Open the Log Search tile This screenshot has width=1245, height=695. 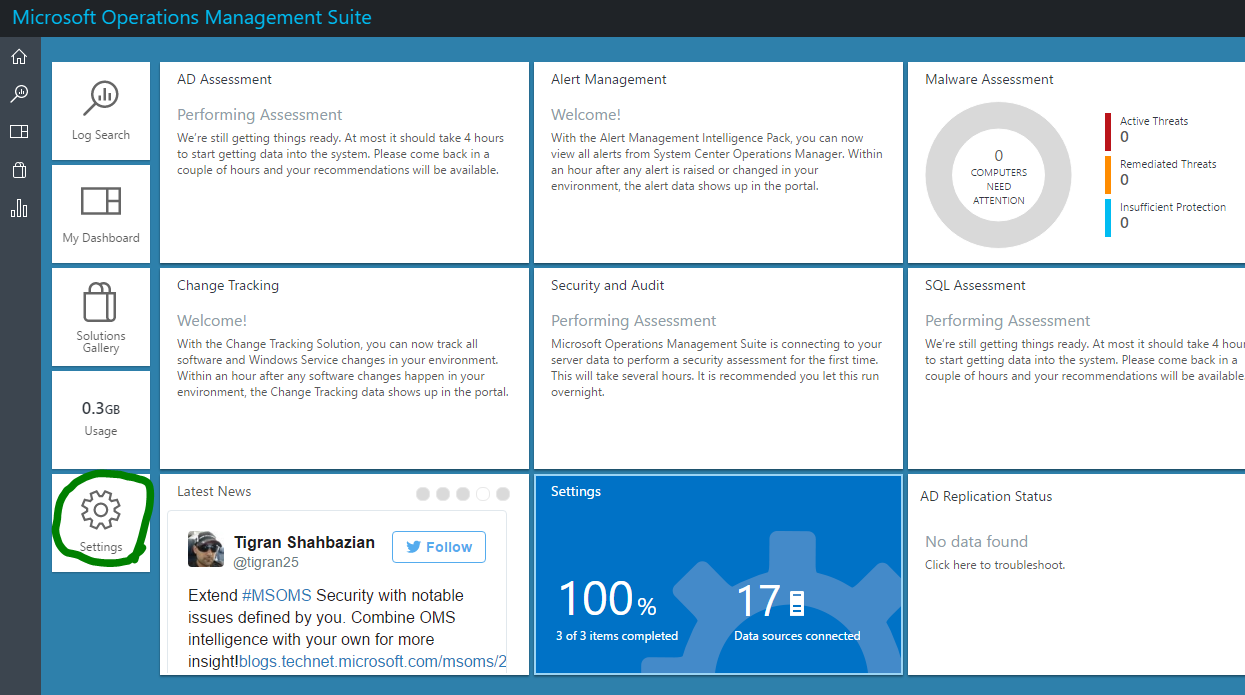[x=101, y=110]
